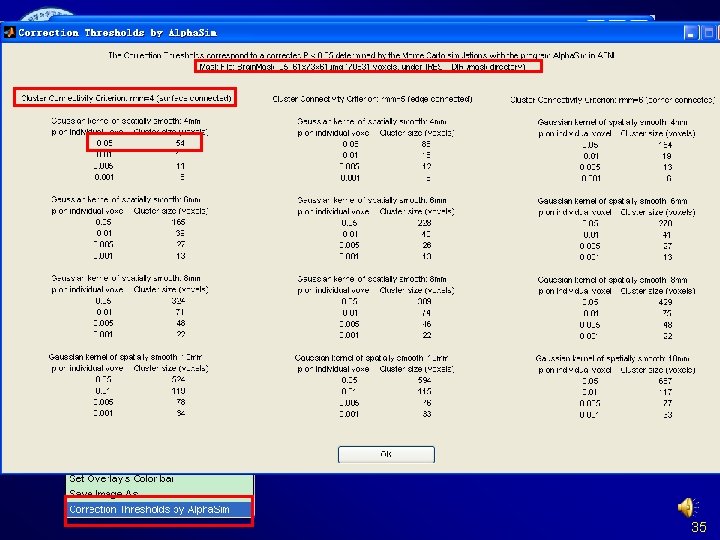Click the speaker sound icon on the slide
The height and width of the screenshot is (540, 720).
point(687,507)
